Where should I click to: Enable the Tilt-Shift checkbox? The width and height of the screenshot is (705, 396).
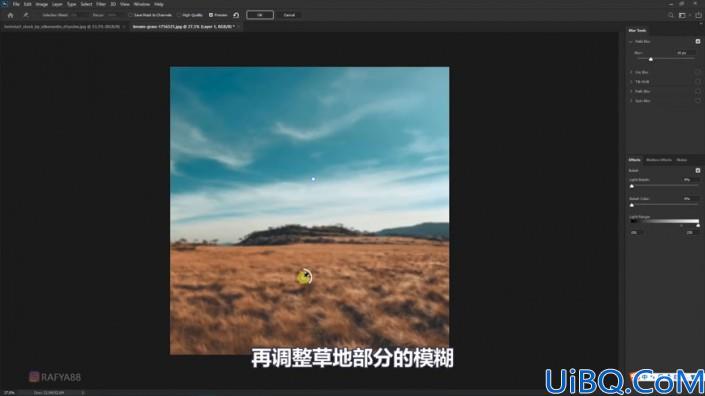698,81
